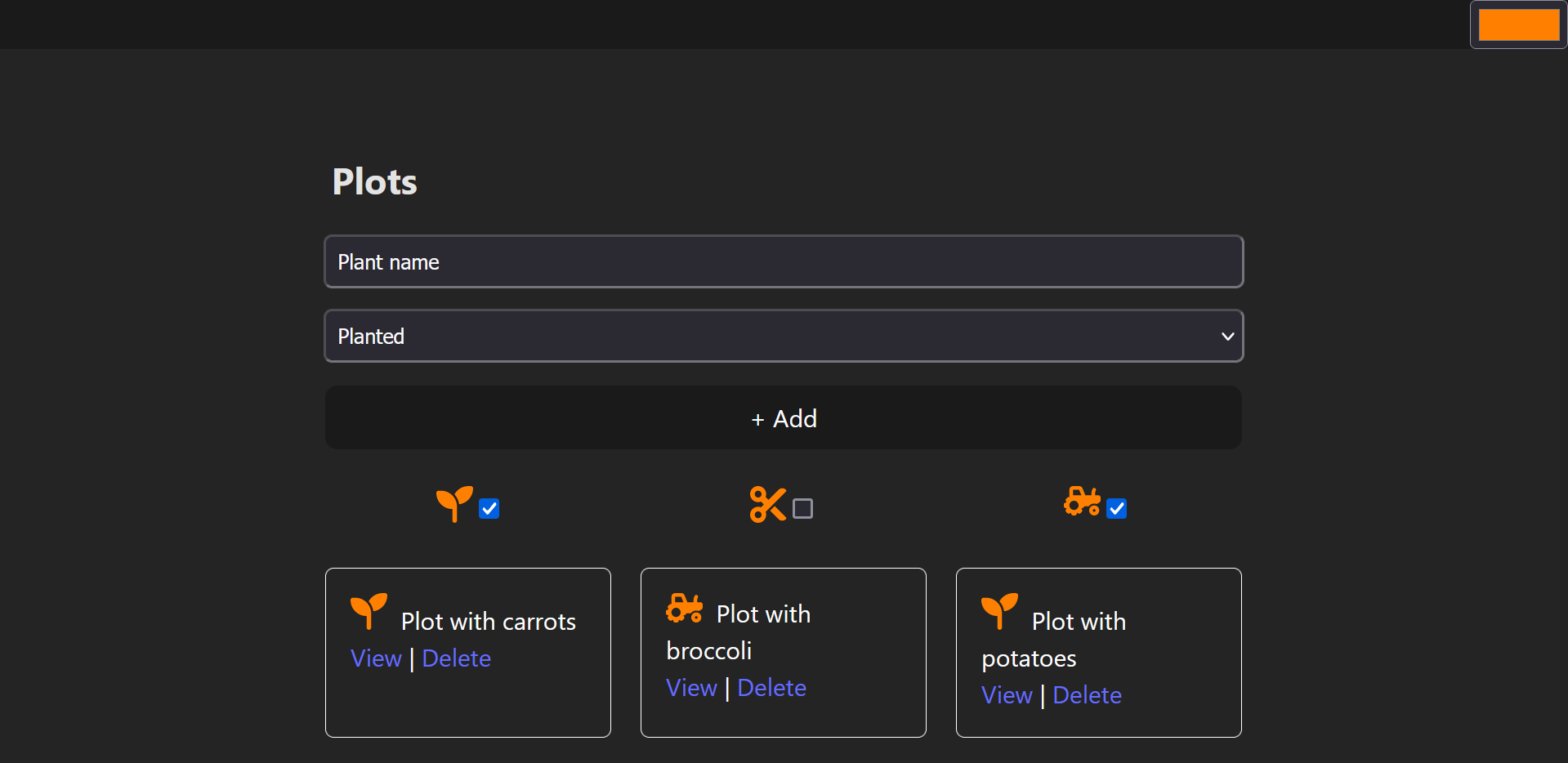Image resolution: width=1568 pixels, height=763 pixels.
Task: Enable the scissors filter checkbox
Action: click(803, 509)
